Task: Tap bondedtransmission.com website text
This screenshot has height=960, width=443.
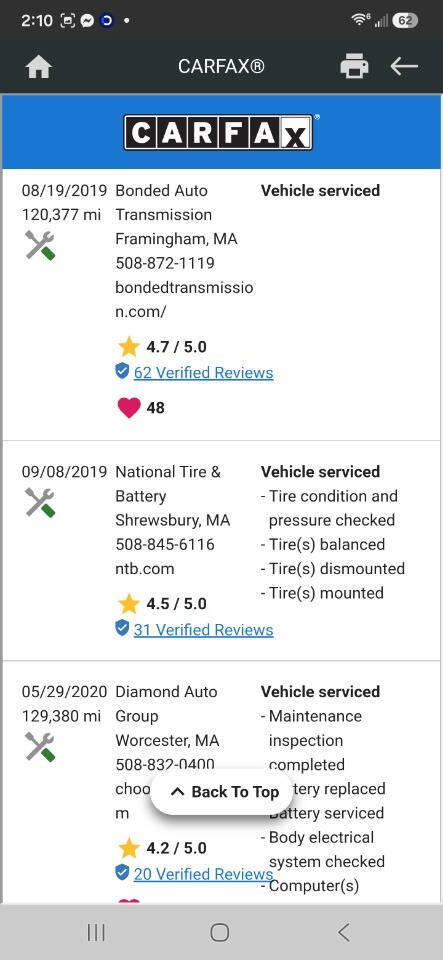Action: coord(184,300)
